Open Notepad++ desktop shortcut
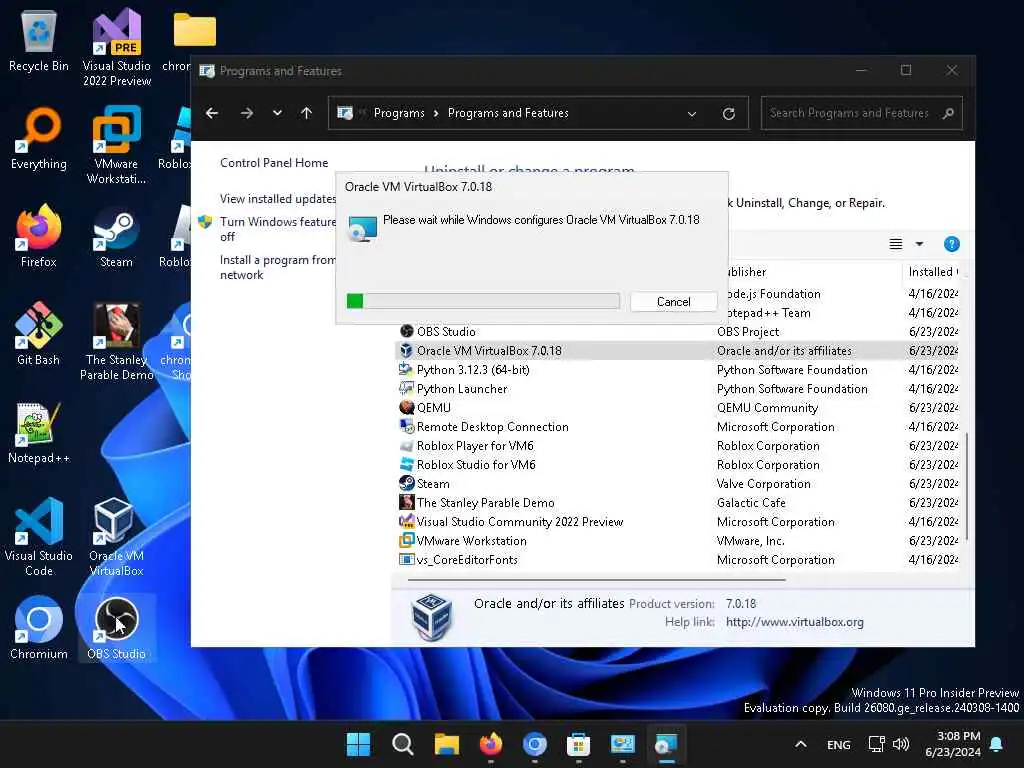Screen dimensions: 1024x768 tap(39, 432)
